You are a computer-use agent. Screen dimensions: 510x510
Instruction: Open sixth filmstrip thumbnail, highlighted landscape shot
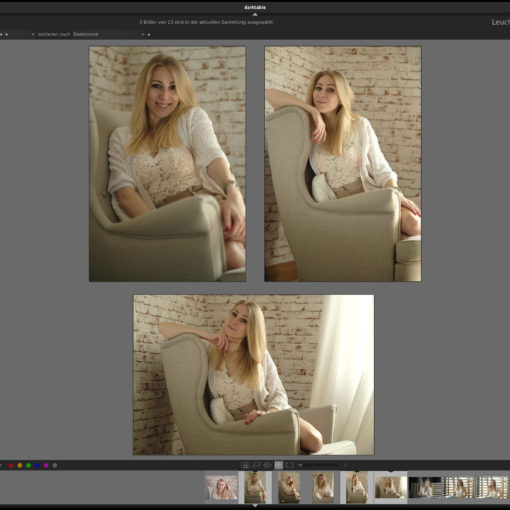[x=391, y=487]
